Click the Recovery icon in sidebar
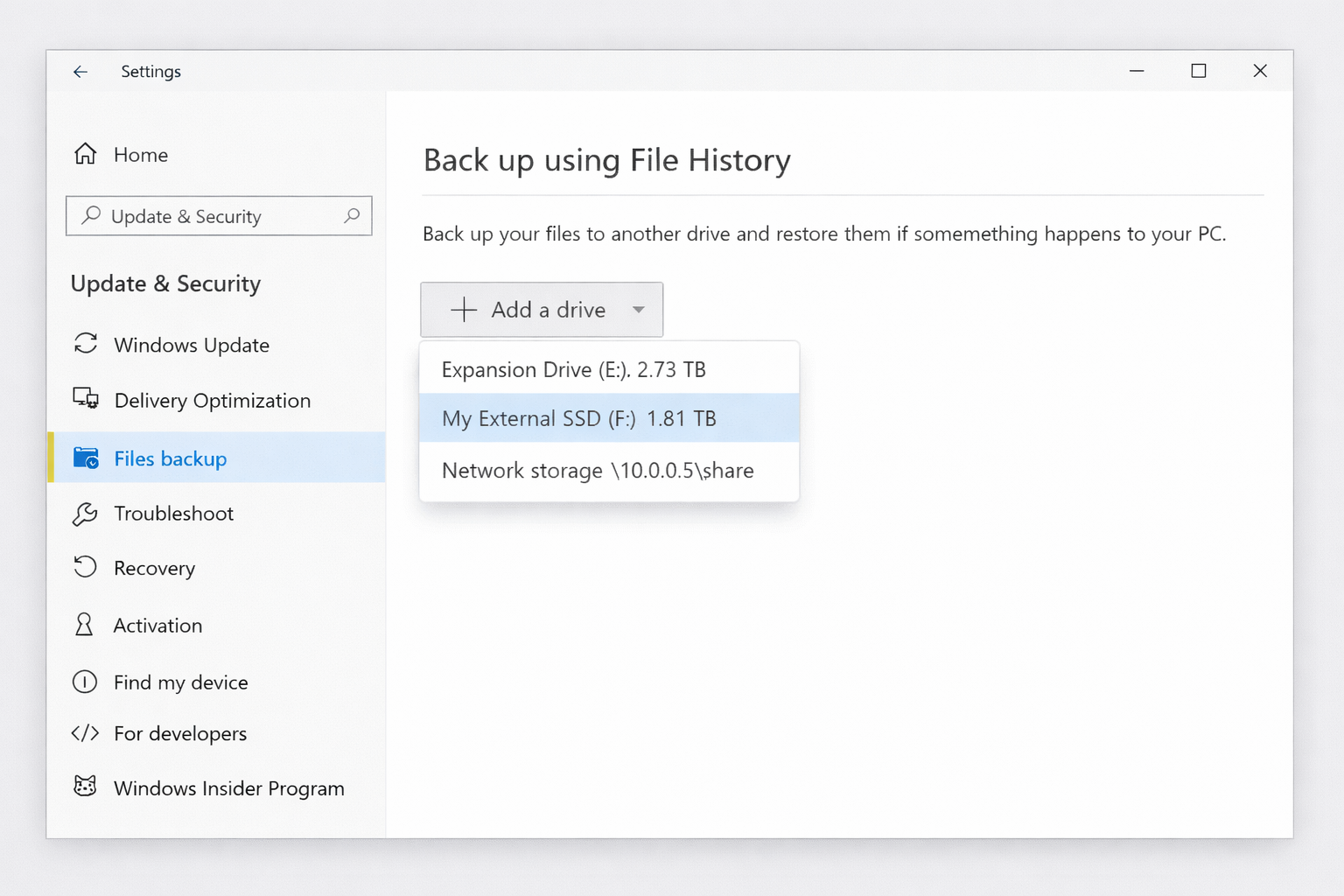 85,568
